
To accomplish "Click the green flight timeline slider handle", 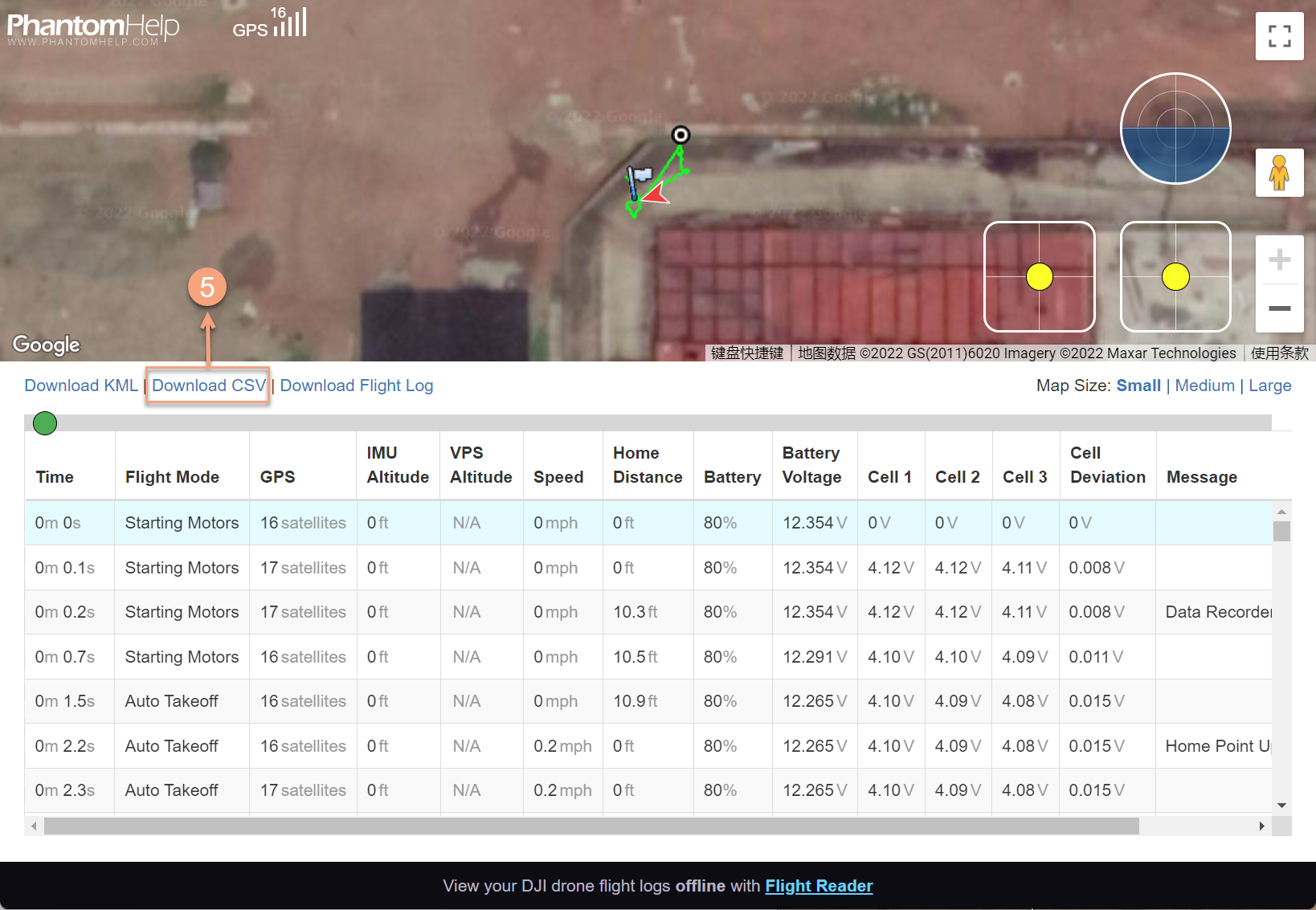I will [45, 423].
